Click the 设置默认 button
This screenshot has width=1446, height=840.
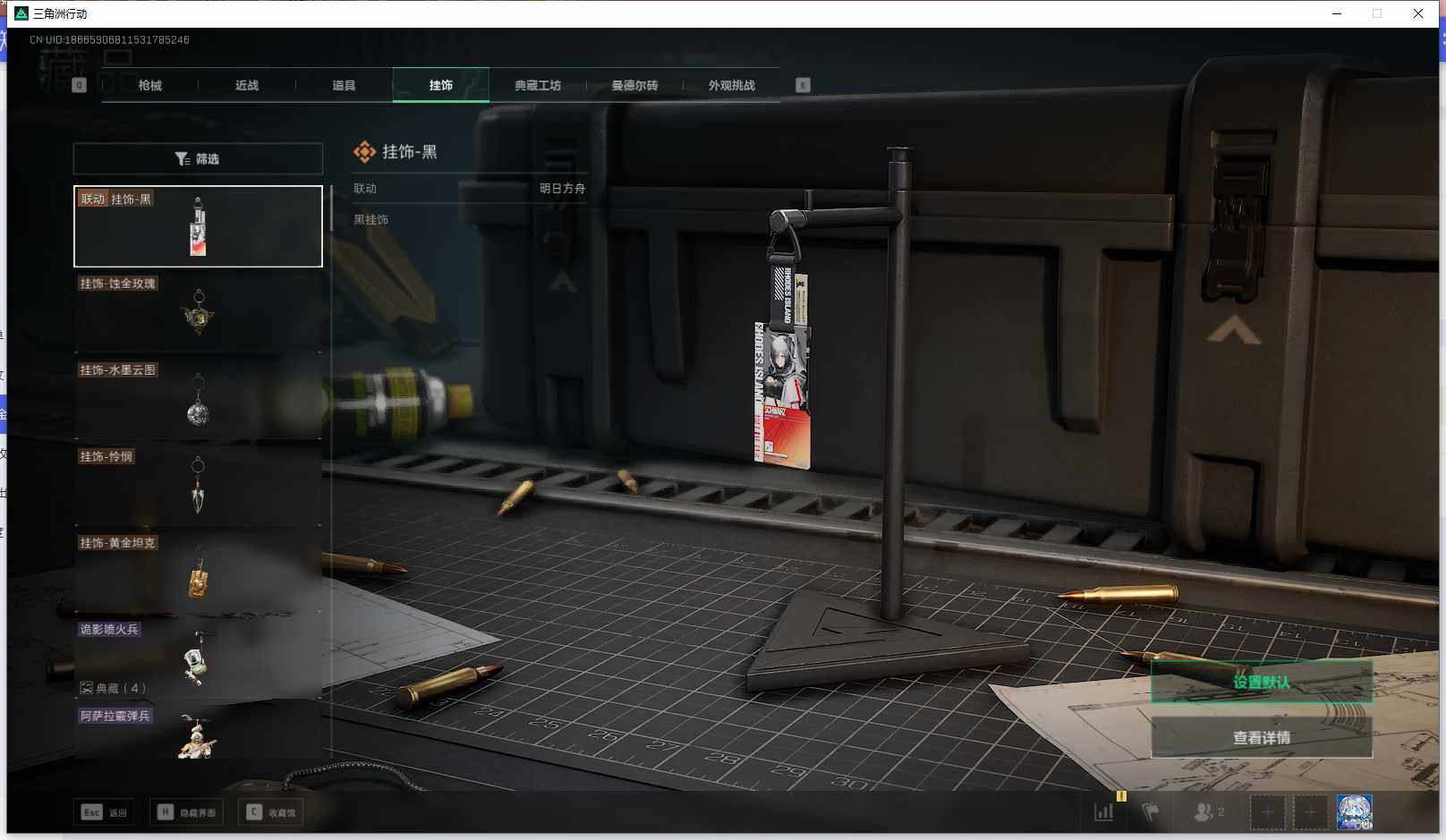[x=1261, y=682]
